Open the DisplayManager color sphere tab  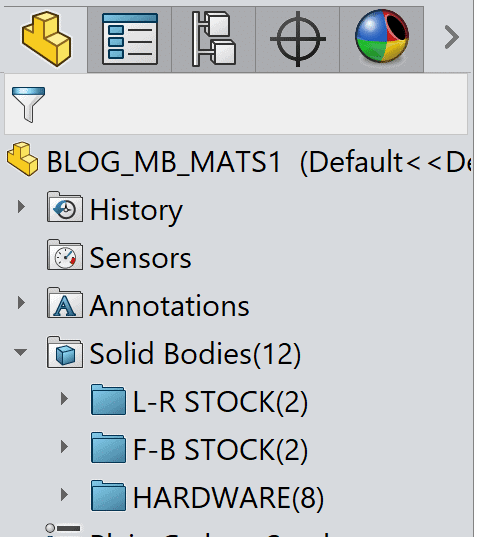tap(382, 39)
